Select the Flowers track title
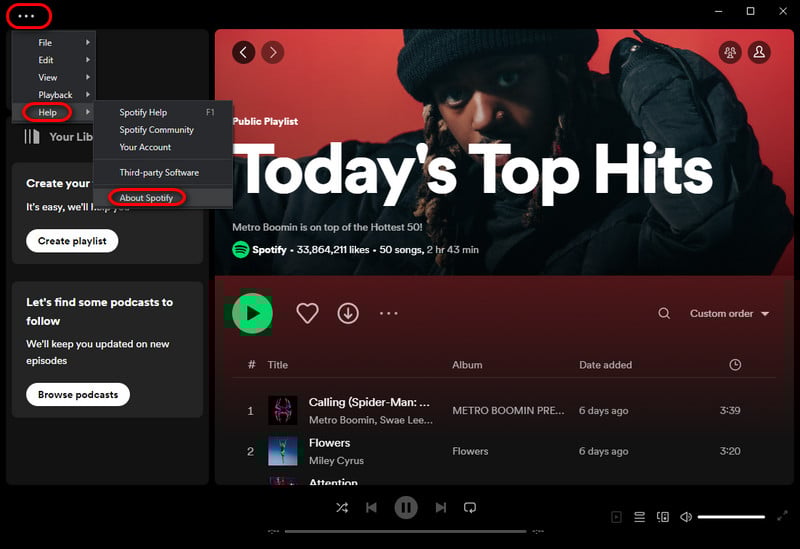800x549 pixels. (330, 443)
